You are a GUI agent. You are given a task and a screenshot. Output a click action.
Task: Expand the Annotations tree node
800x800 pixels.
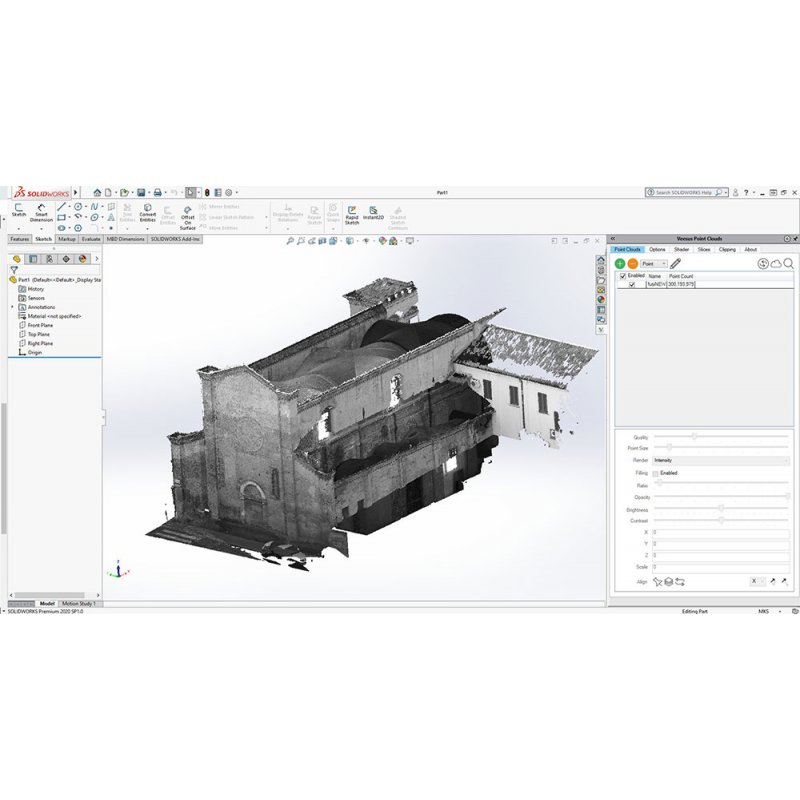13,307
